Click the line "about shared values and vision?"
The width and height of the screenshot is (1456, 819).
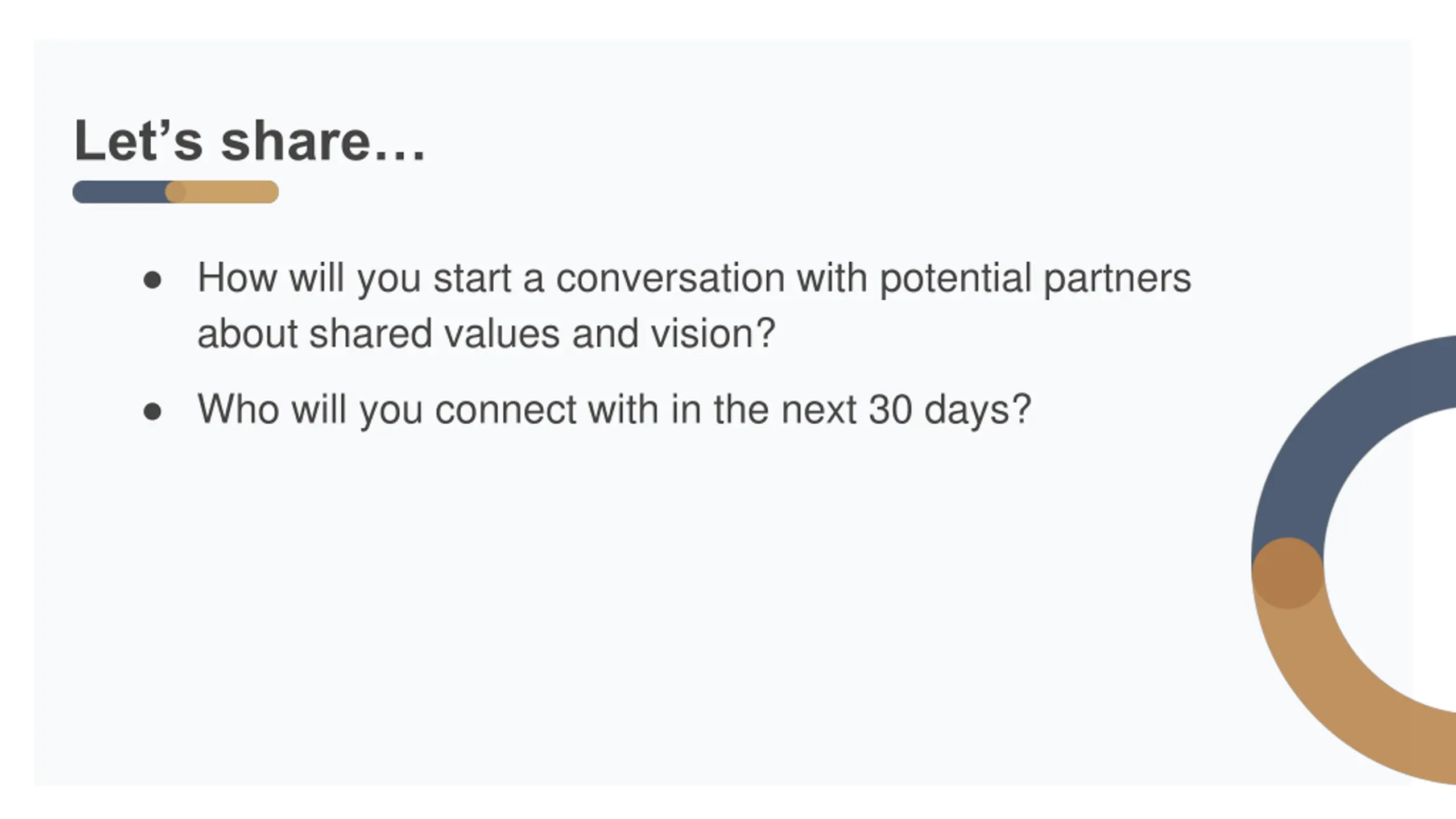486,333
